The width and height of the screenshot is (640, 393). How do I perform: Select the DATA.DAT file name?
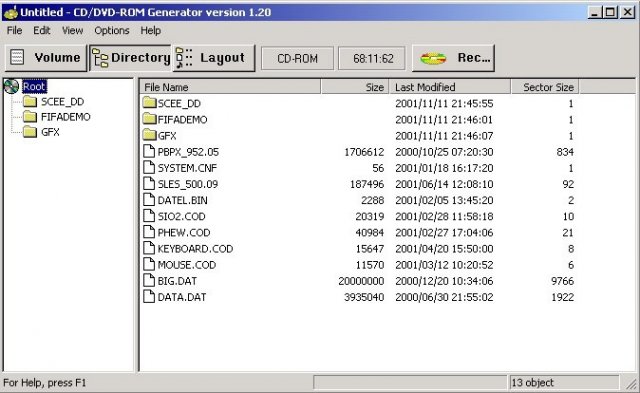tap(182, 297)
